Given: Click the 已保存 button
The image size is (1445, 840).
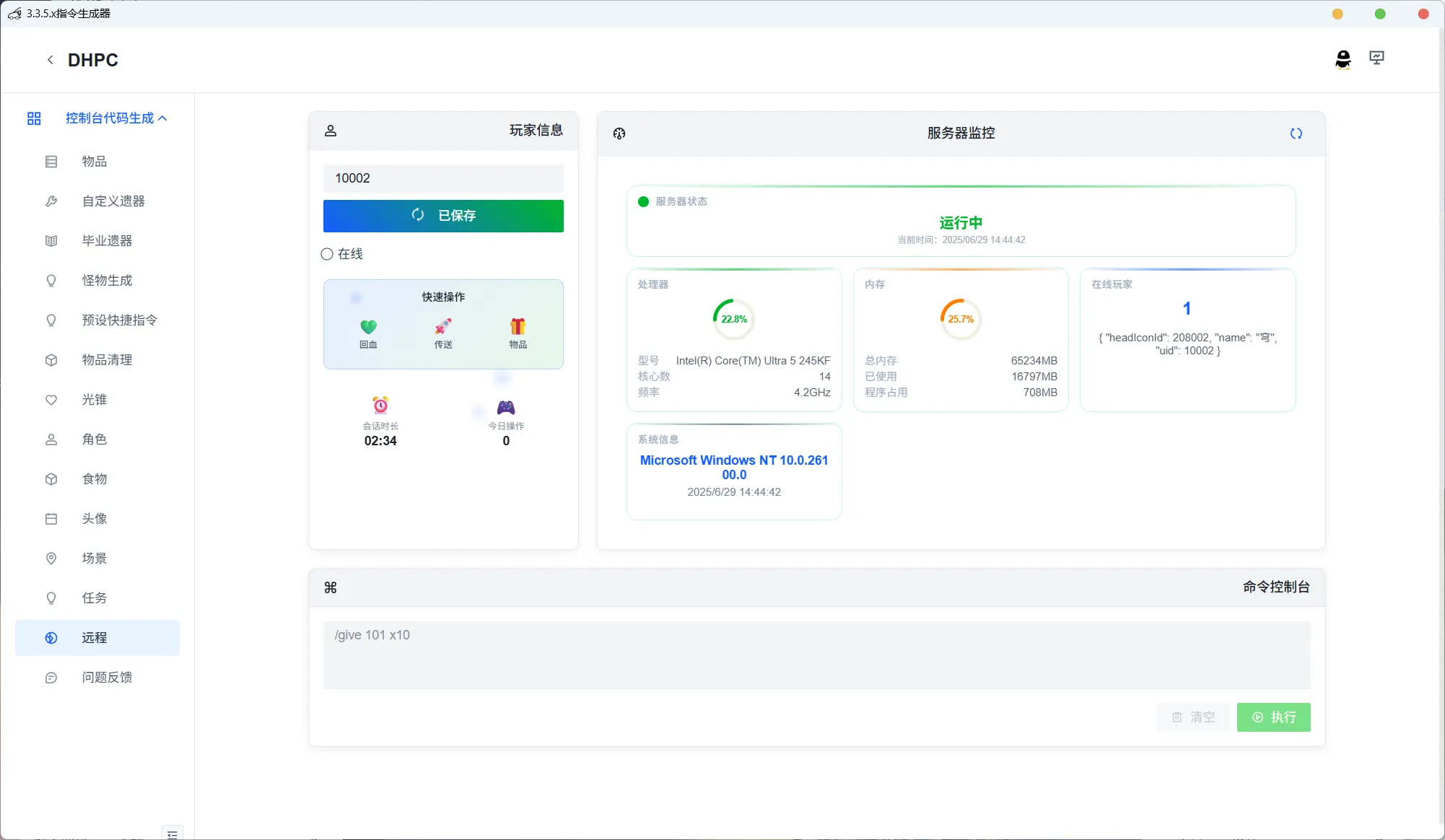Looking at the screenshot, I should (x=443, y=216).
